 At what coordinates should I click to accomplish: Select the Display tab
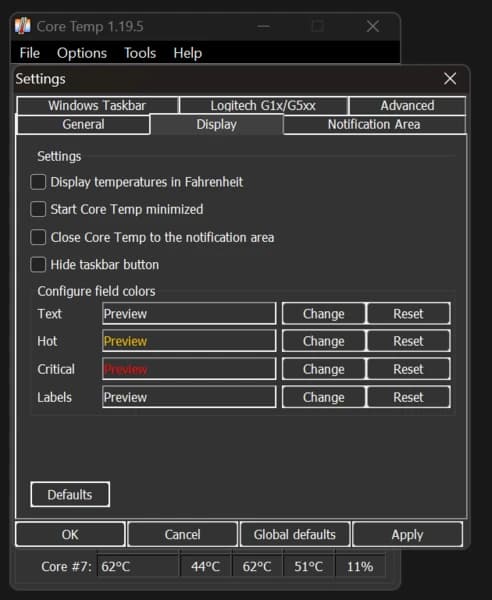coord(217,124)
